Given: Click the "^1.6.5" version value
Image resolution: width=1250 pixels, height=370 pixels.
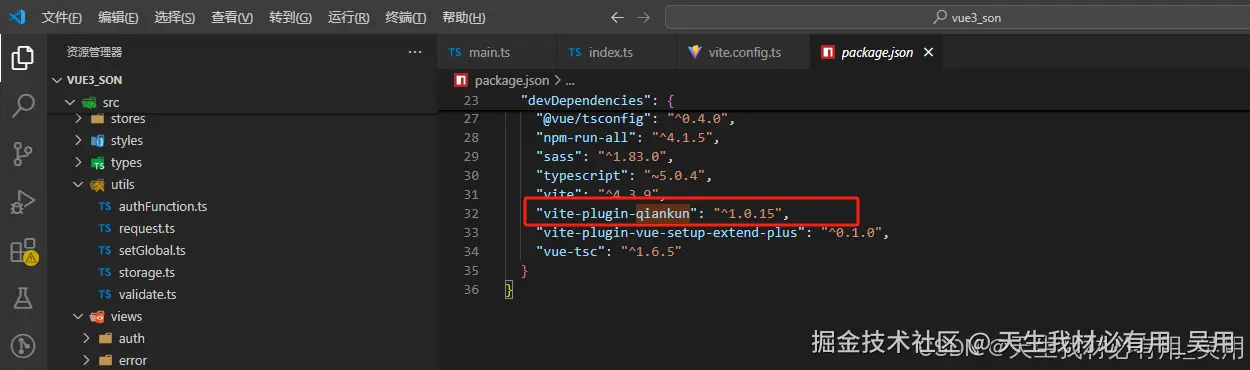Looking at the screenshot, I should 651,251.
